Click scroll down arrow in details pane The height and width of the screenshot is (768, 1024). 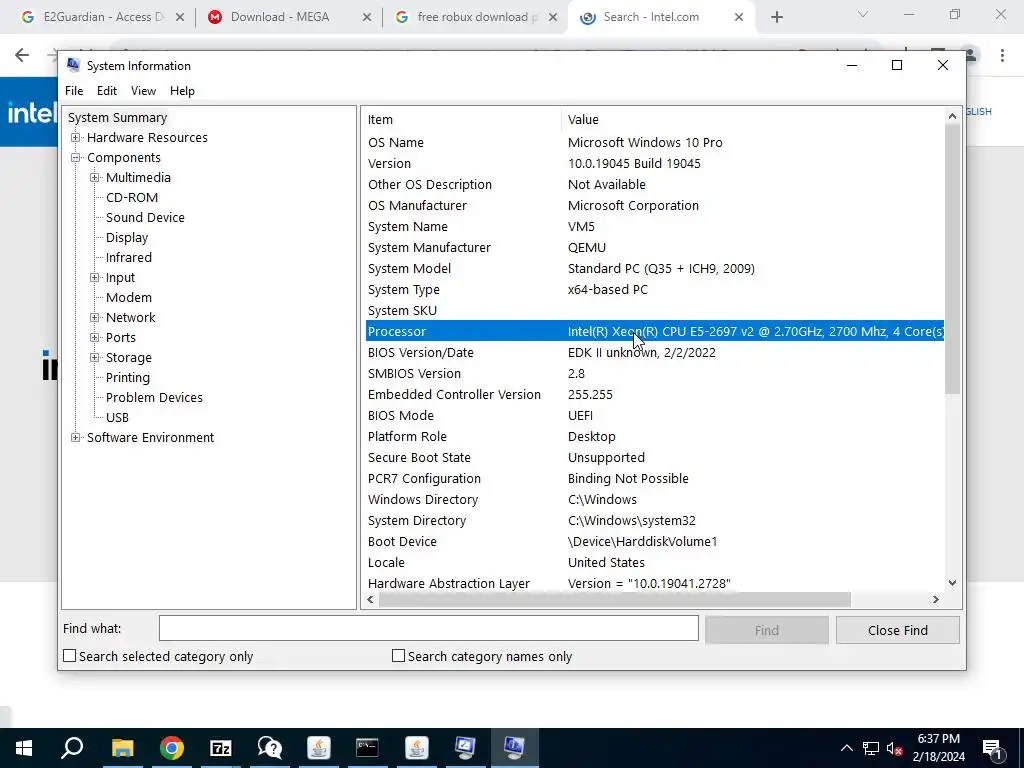click(952, 583)
